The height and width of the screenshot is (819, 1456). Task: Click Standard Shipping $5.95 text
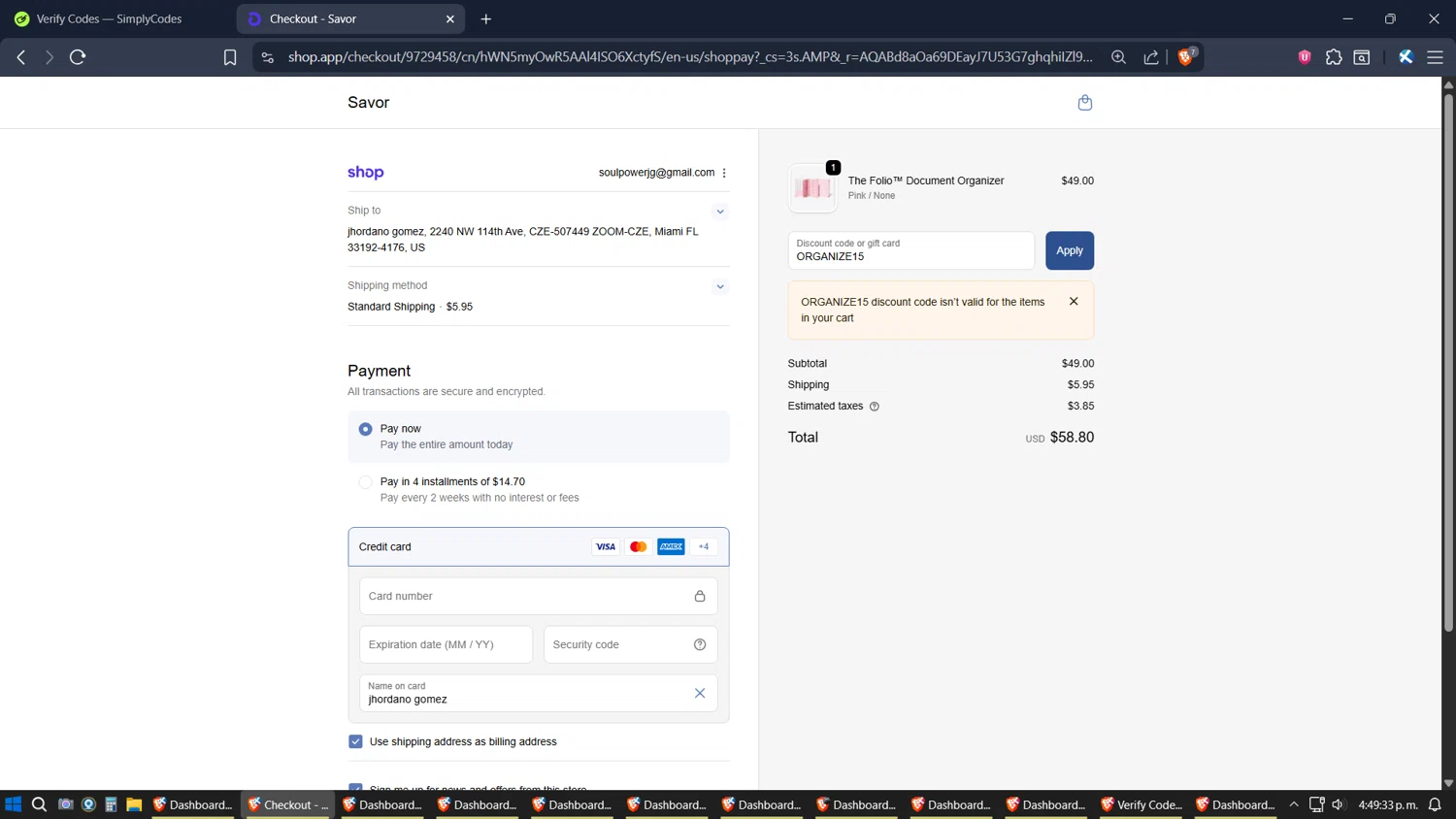pyautogui.click(x=410, y=307)
